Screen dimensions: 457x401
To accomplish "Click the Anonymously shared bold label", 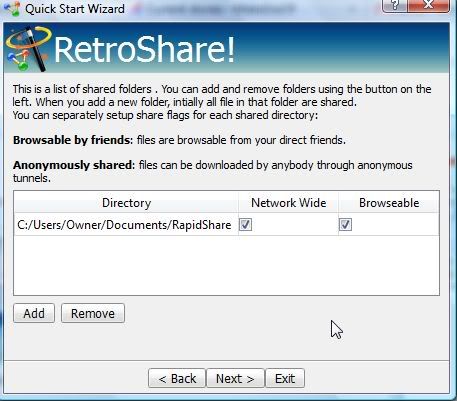I will pyautogui.click(x=74, y=165).
